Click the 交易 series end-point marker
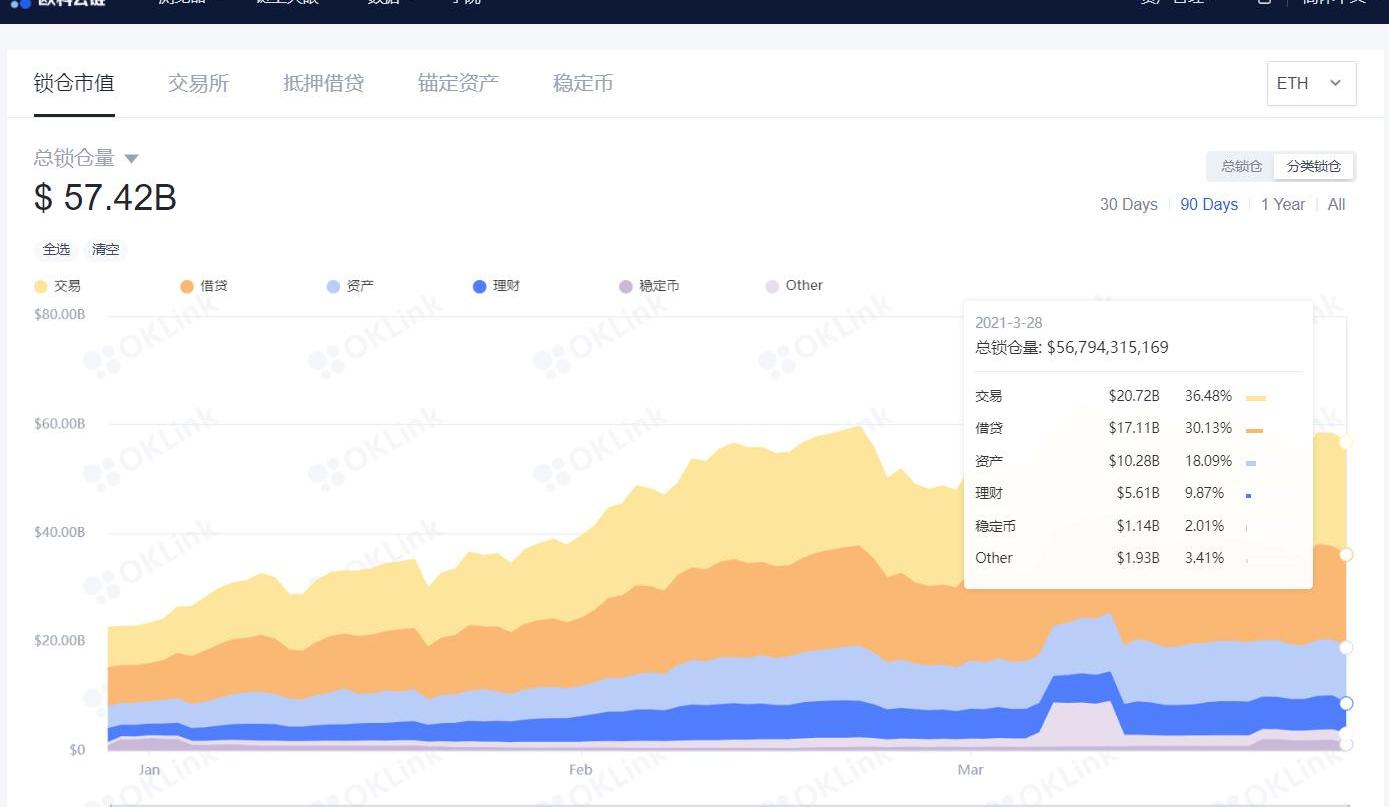 [1346, 441]
